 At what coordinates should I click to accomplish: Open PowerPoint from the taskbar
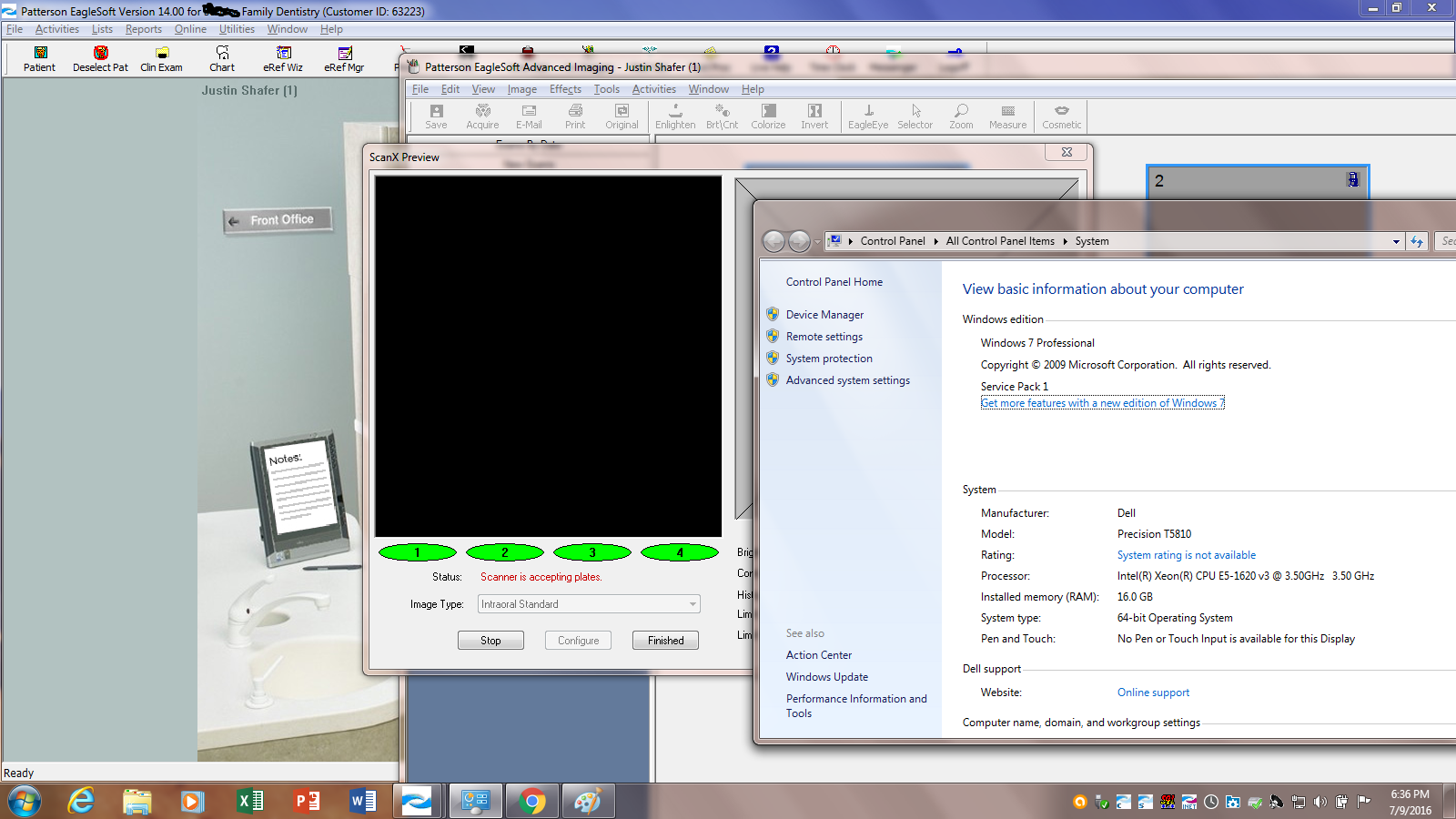click(306, 801)
